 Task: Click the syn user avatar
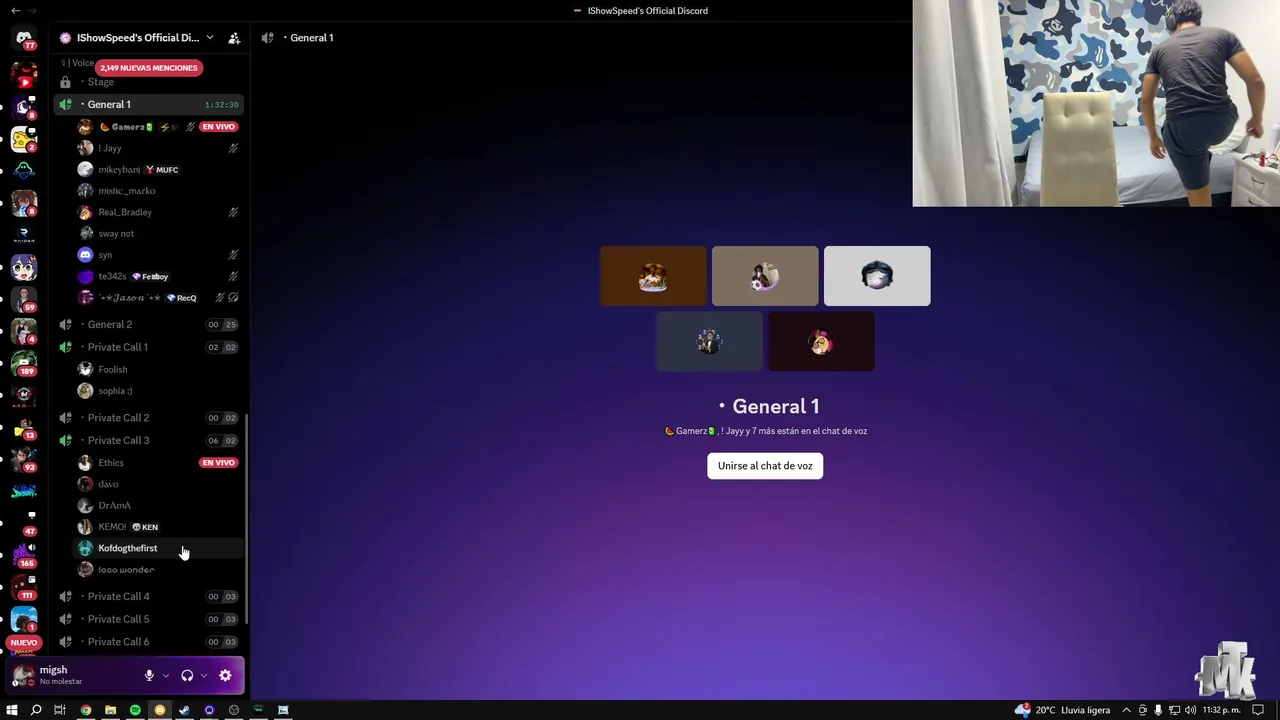[85, 255]
